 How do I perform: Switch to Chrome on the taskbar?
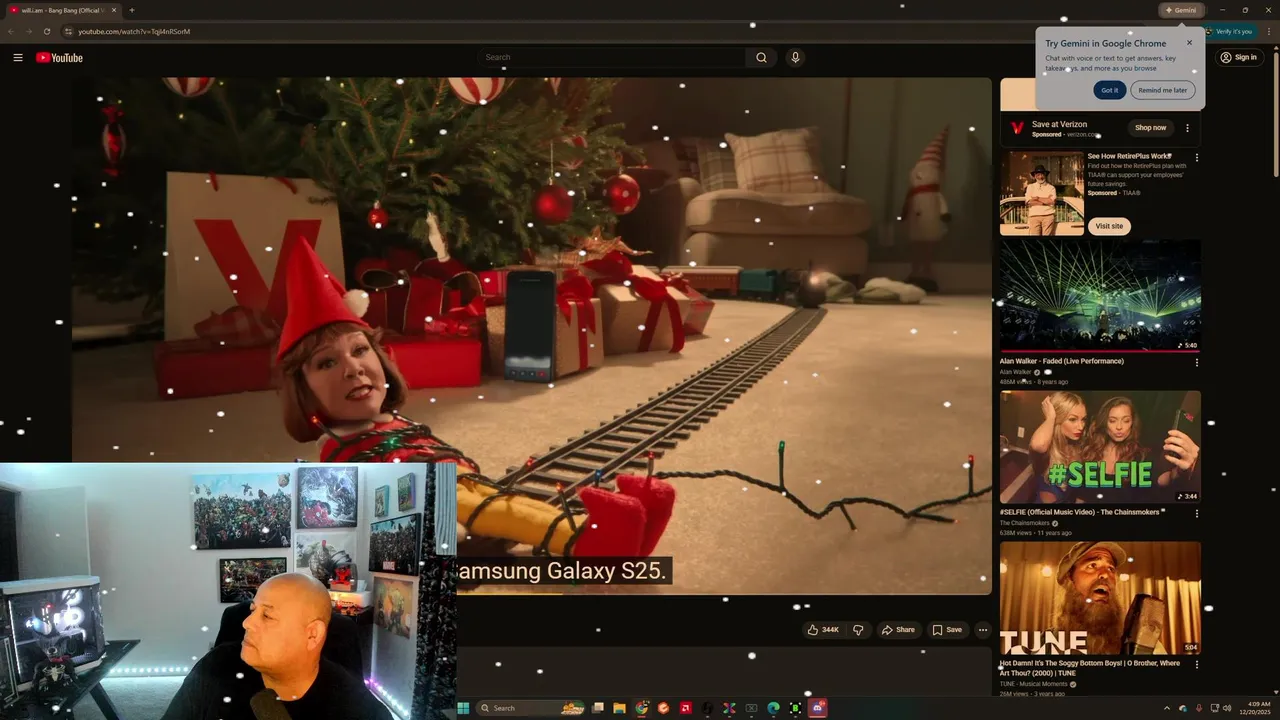pyautogui.click(x=641, y=708)
